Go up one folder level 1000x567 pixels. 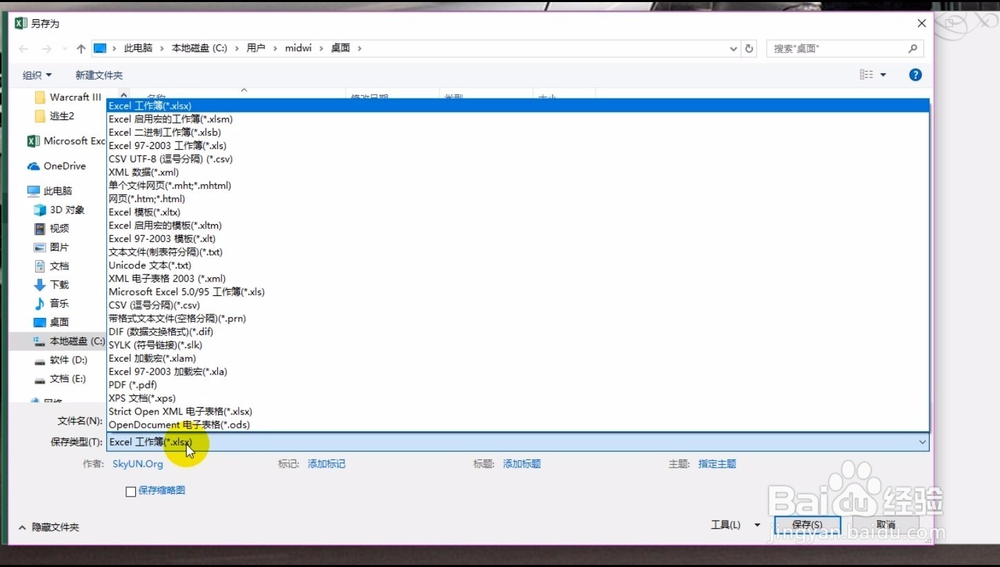click(x=81, y=48)
